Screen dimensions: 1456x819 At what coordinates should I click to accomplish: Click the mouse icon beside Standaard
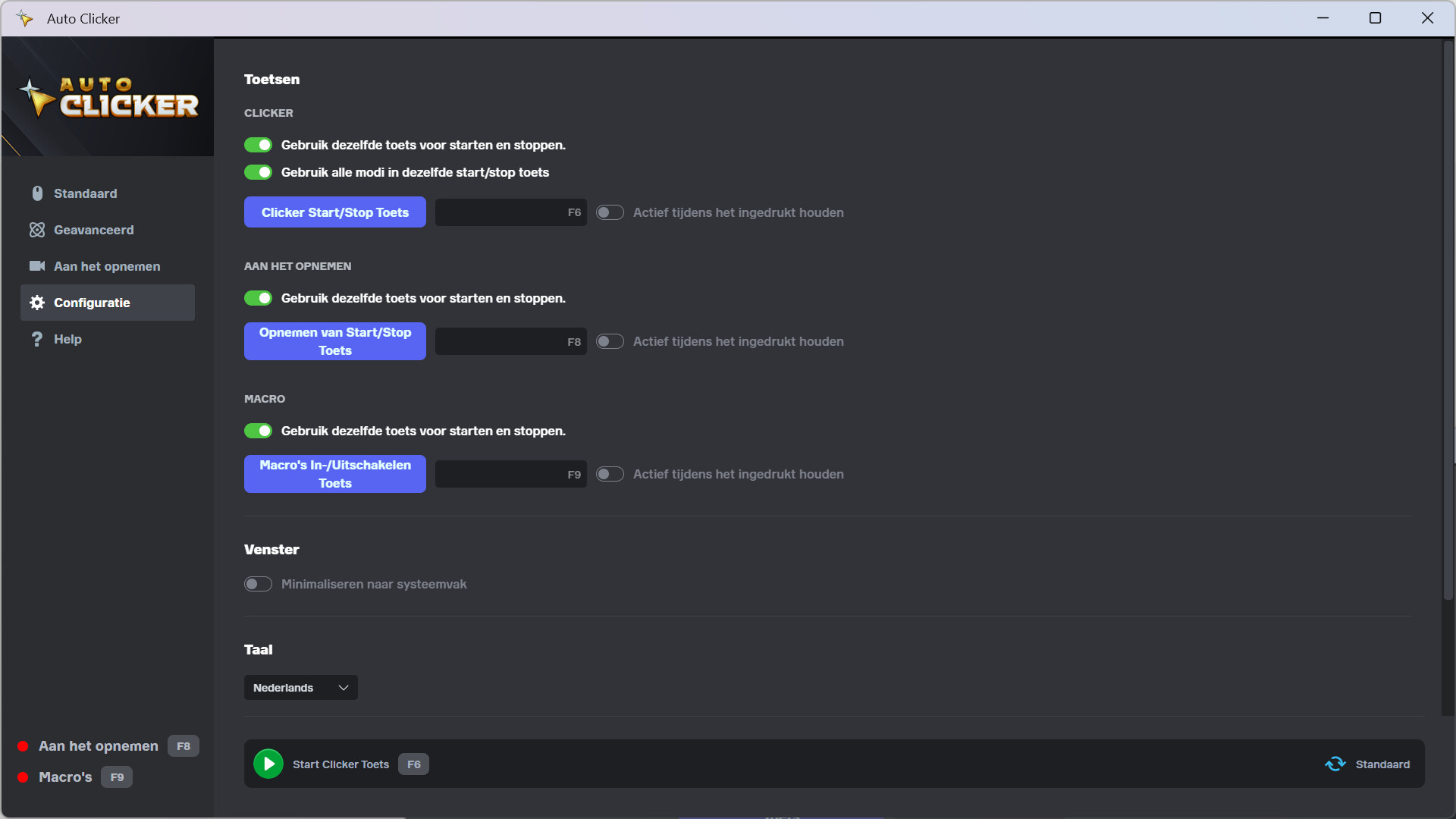coord(37,193)
